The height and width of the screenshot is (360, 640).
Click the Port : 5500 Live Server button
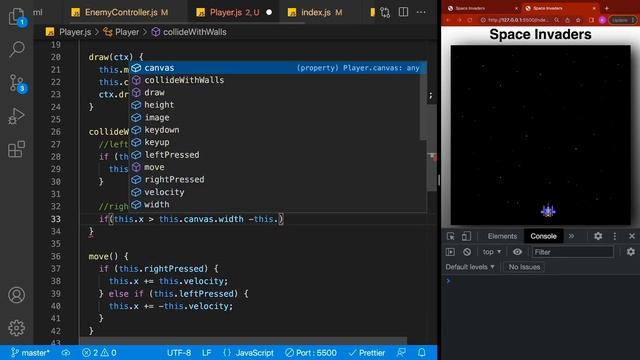point(311,353)
